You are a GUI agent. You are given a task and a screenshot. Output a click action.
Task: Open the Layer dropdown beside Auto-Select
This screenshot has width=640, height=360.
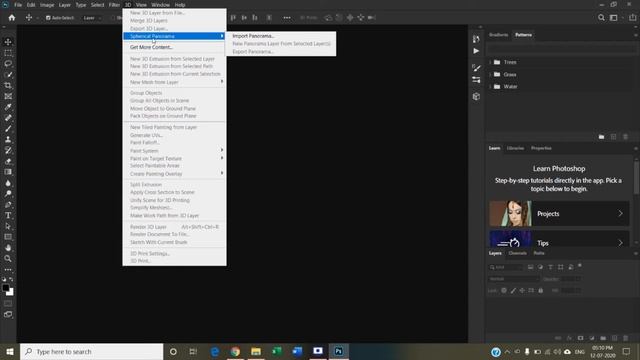[92, 18]
